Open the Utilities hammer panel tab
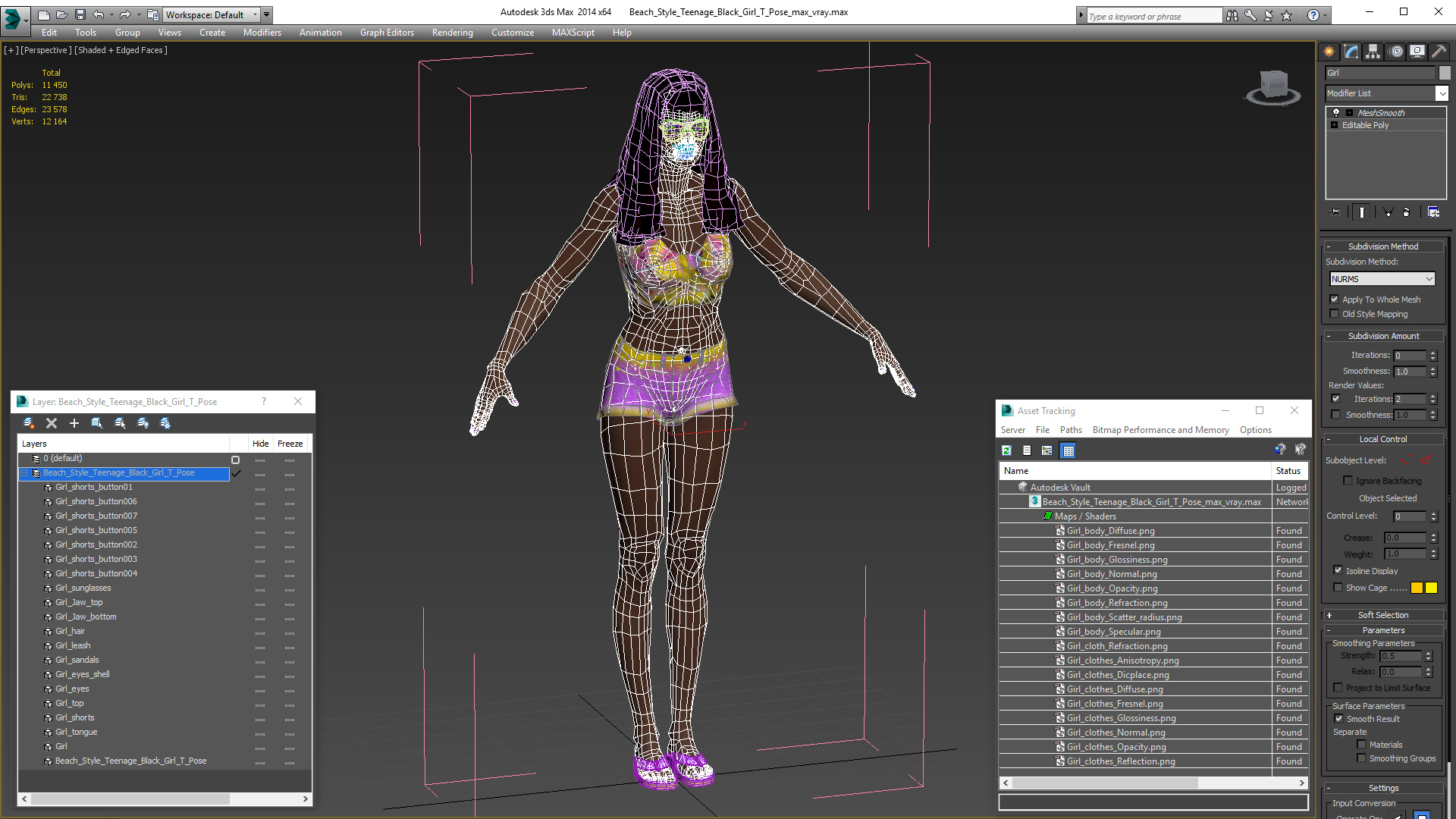Image resolution: width=1456 pixels, height=819 pixels. [1439, 52]
